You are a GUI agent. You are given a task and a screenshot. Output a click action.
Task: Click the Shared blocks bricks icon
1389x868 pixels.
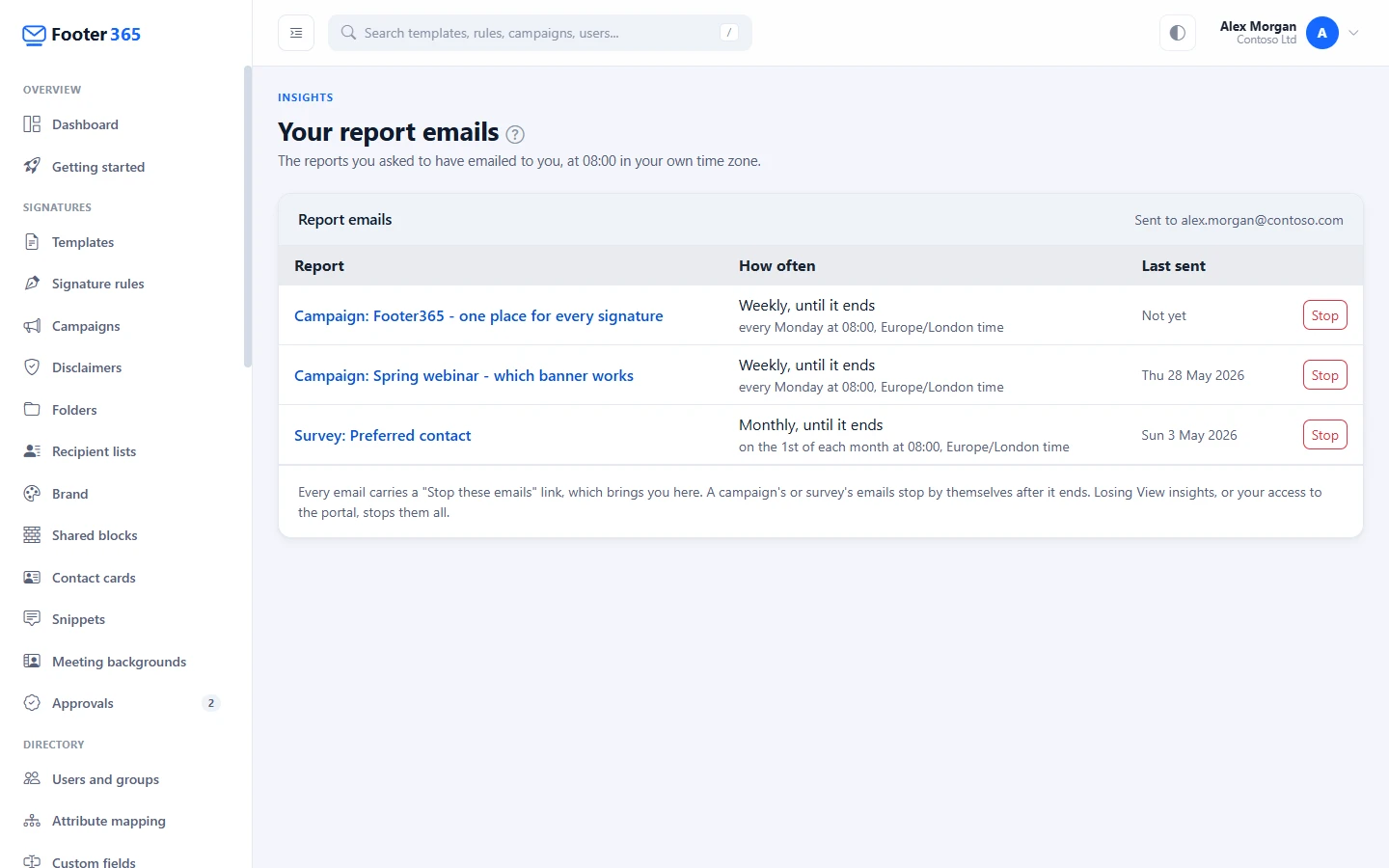pos(32,535)
